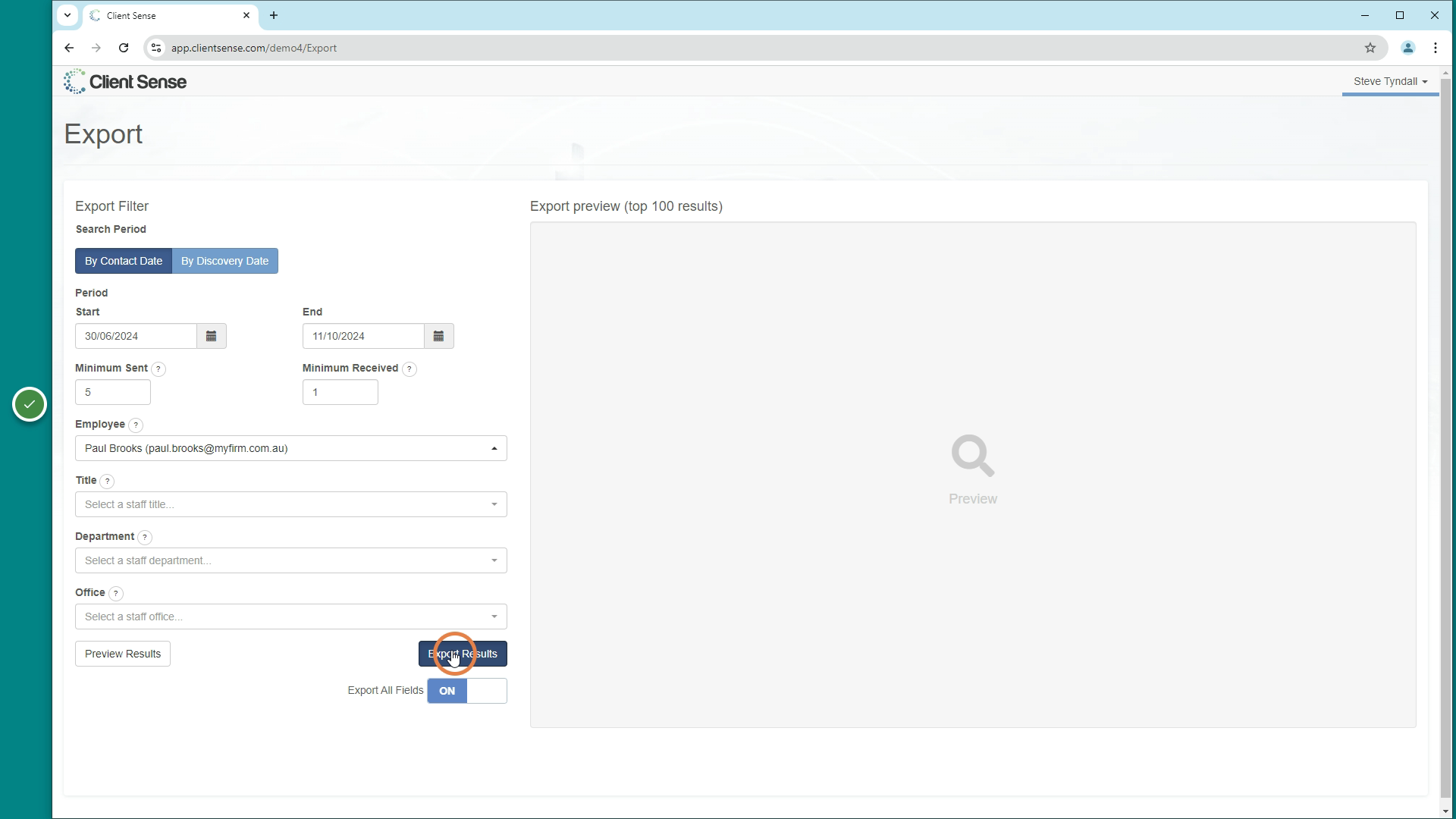Image resolution: width=1456 pixels, height=819 pixels.
Task: Open the browser profile icon
Action: click(x=1408, y=48)
